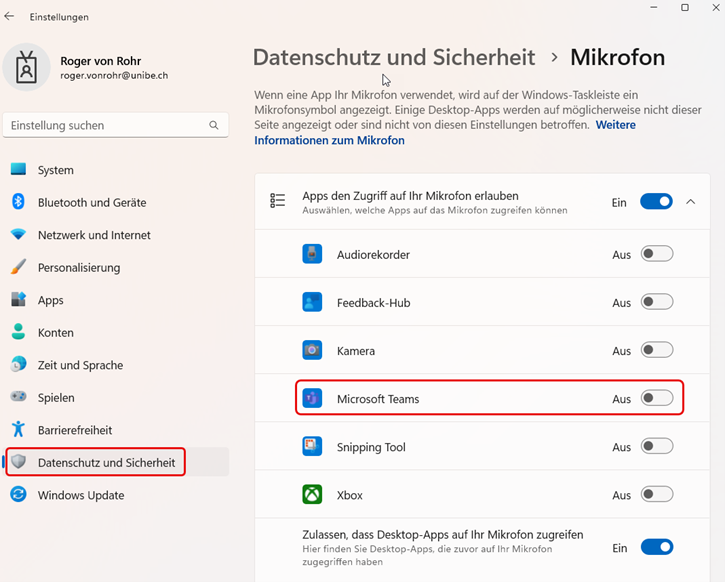Click Datenschutz und Sicherheit breadcrumb

tap(394, 57)
